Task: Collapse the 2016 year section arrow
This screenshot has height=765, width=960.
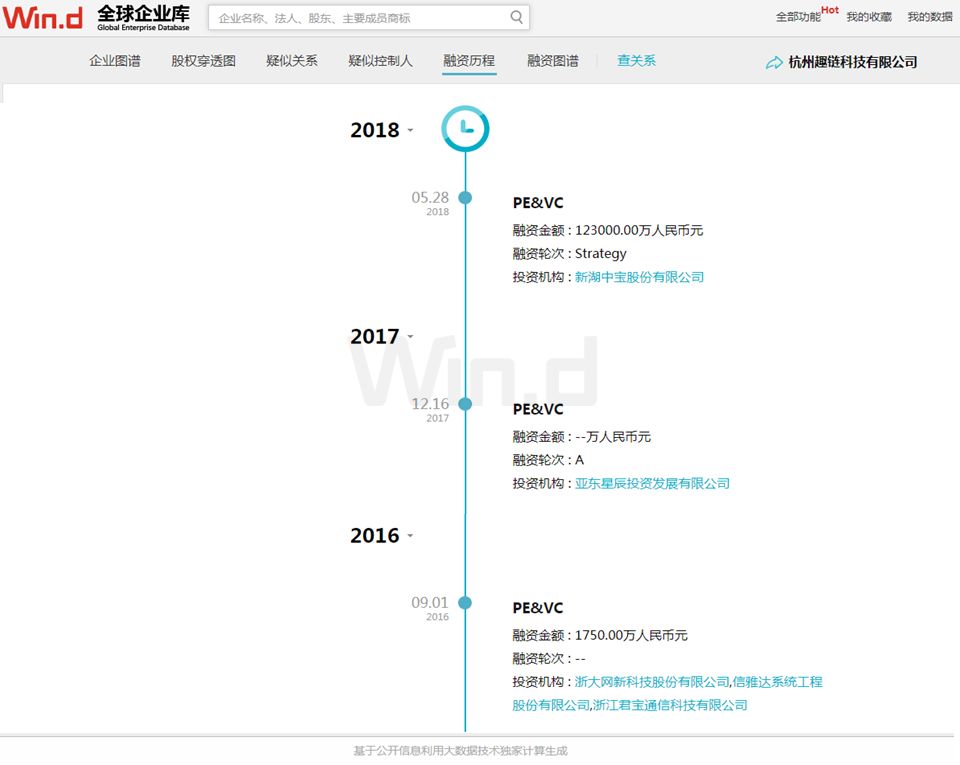Action: coord(410,536)
